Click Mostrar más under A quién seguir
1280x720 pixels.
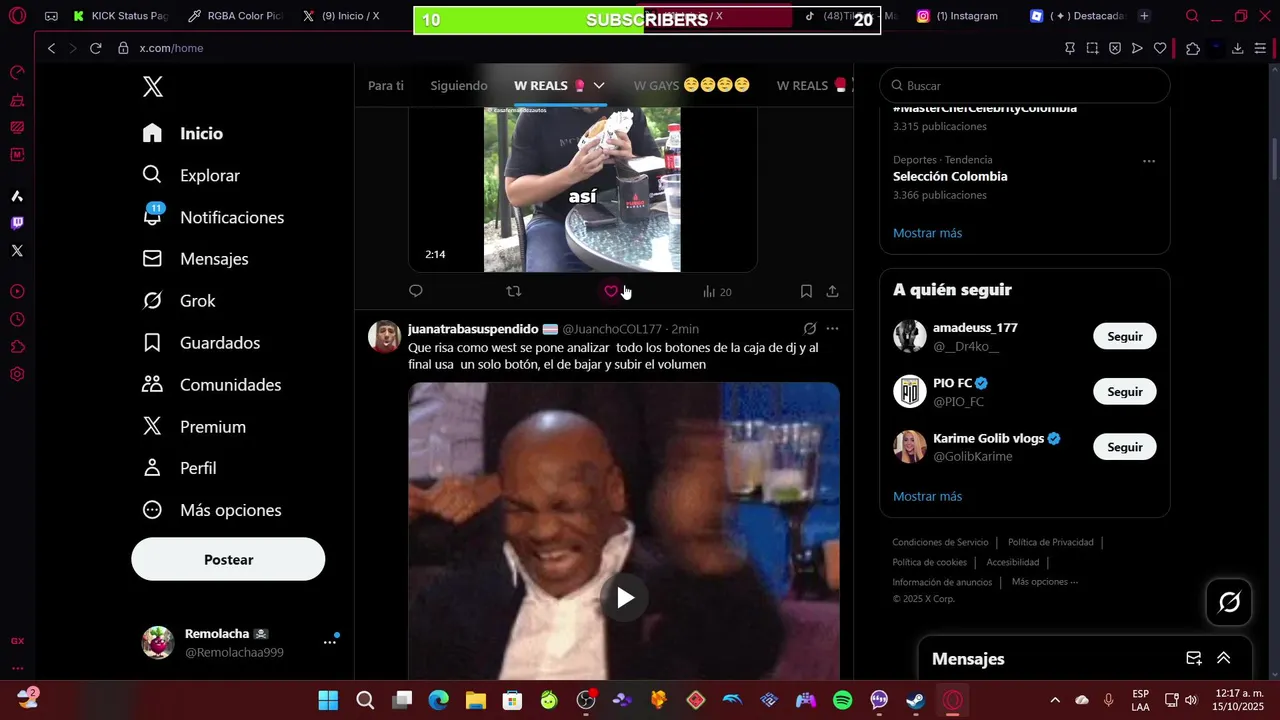pyautogui.click(x=927, y=496)
